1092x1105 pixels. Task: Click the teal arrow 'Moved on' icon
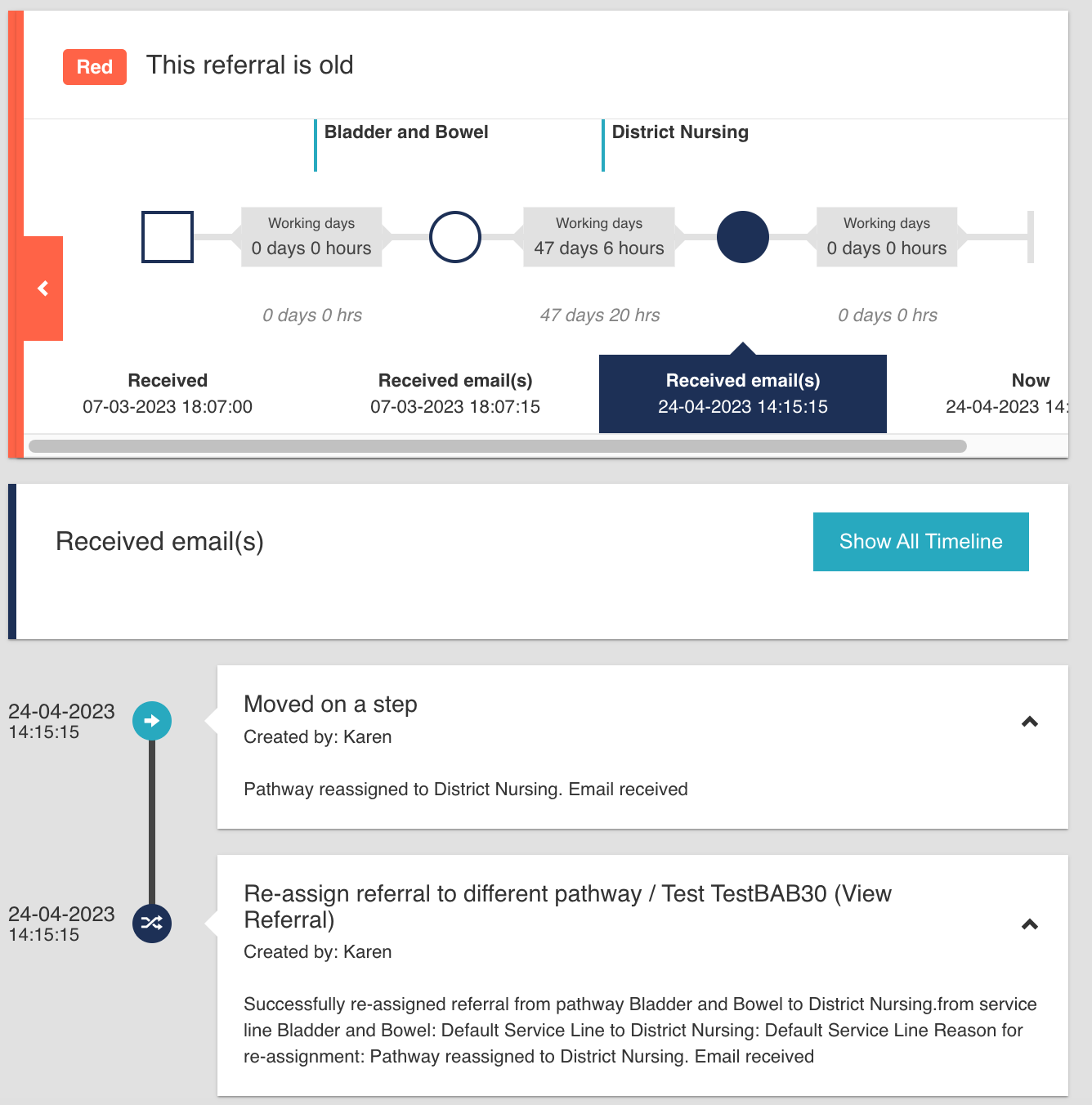[152, 721]
